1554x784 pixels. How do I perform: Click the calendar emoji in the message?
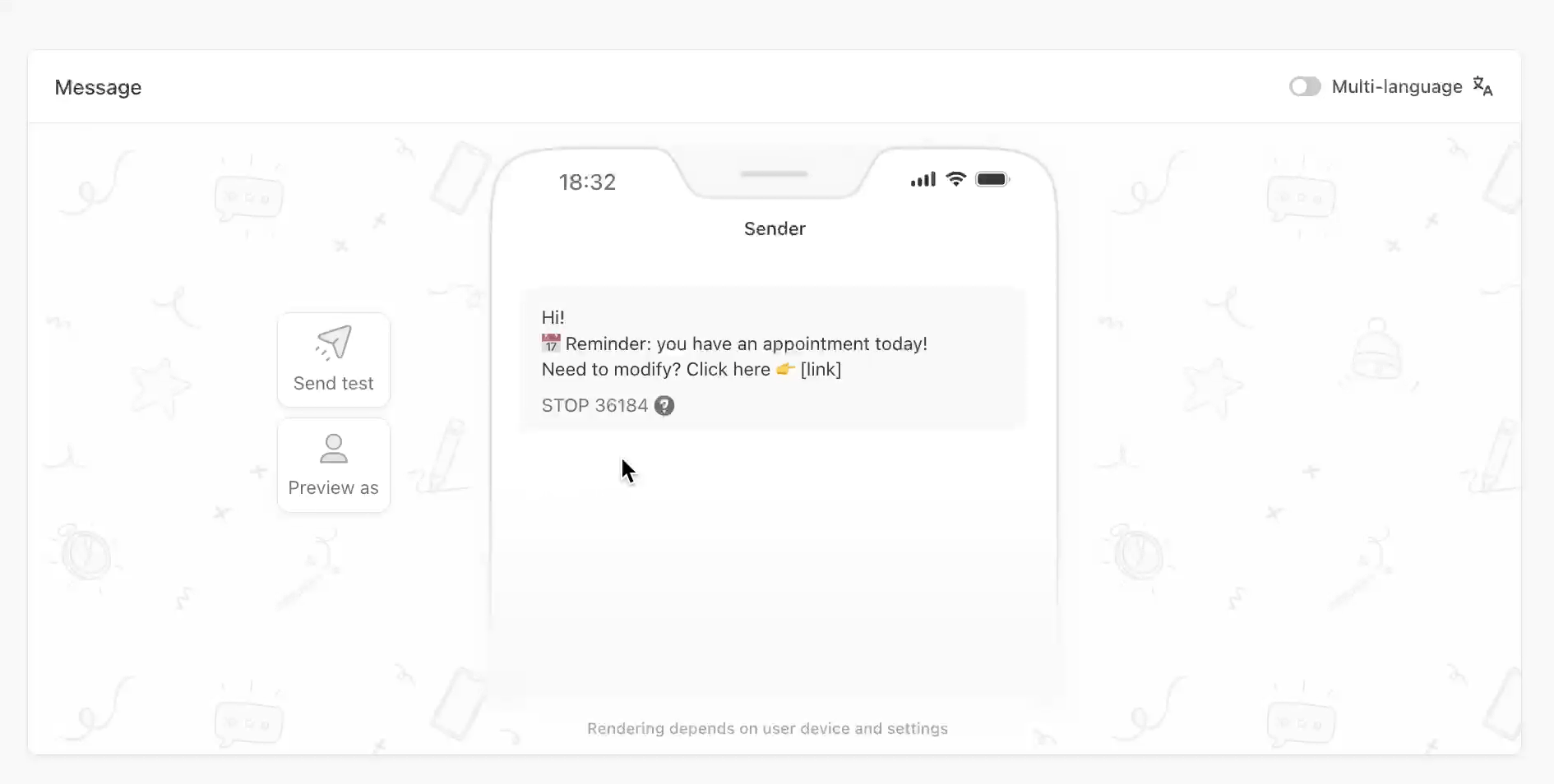pos(551,343)
